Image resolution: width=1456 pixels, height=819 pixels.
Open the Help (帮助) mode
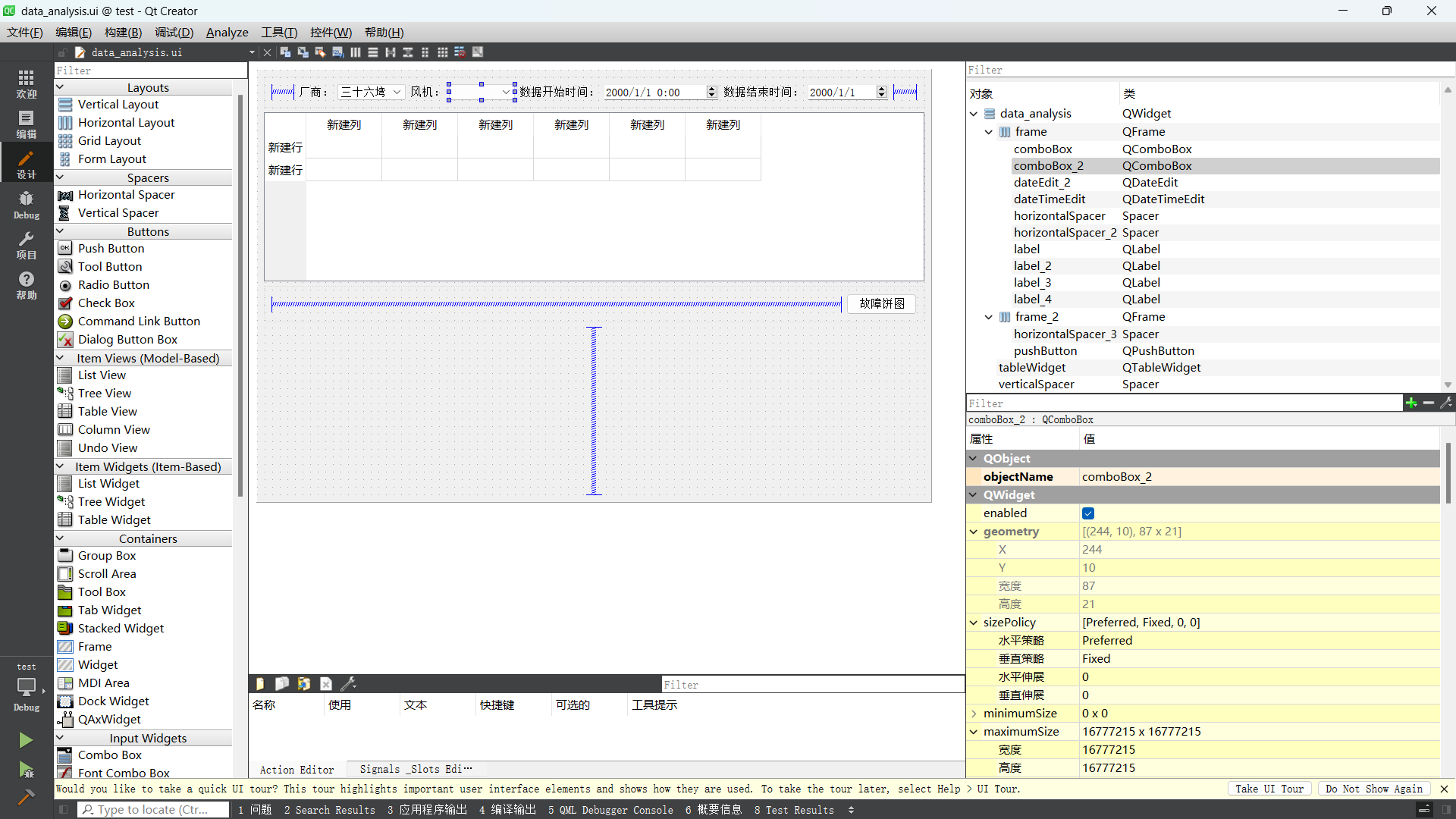(x=26, y=284)
